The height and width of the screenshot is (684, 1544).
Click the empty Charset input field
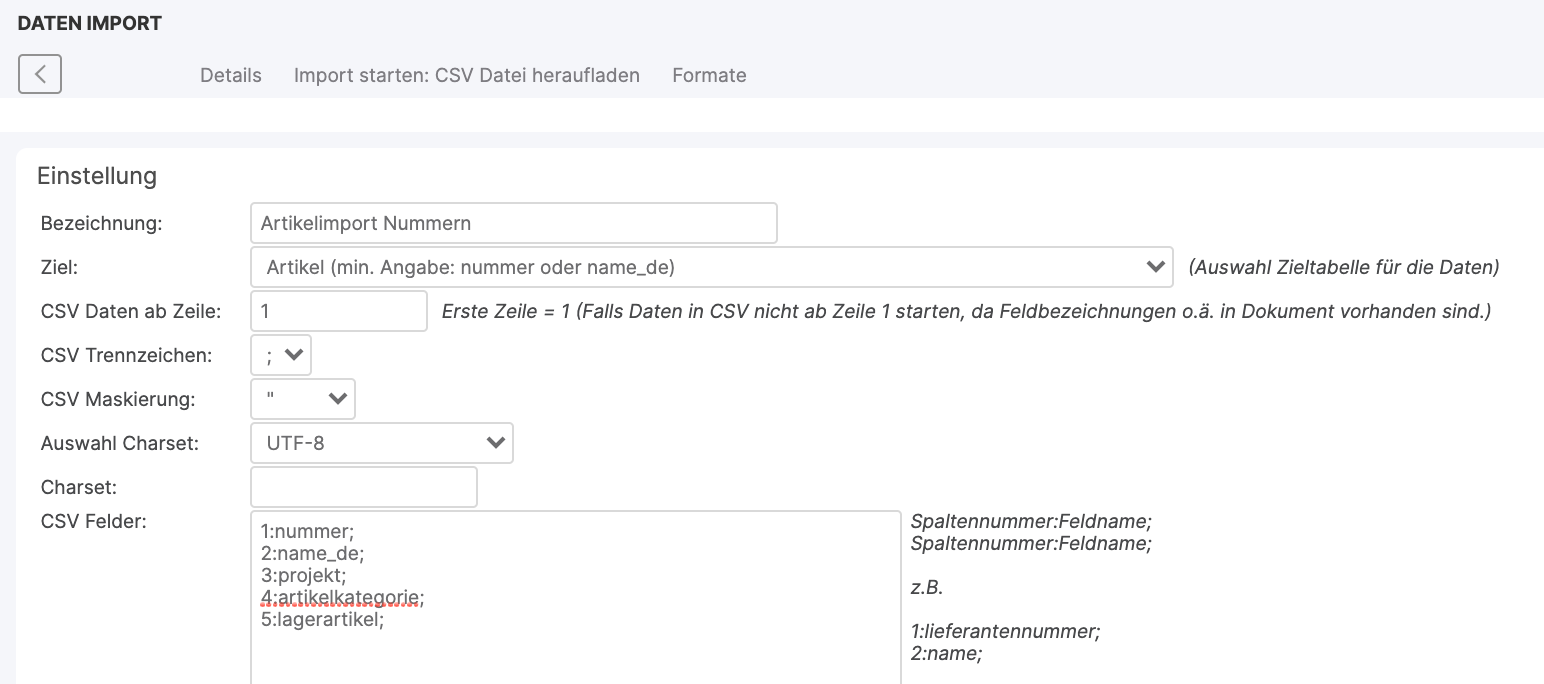(363, 487)
